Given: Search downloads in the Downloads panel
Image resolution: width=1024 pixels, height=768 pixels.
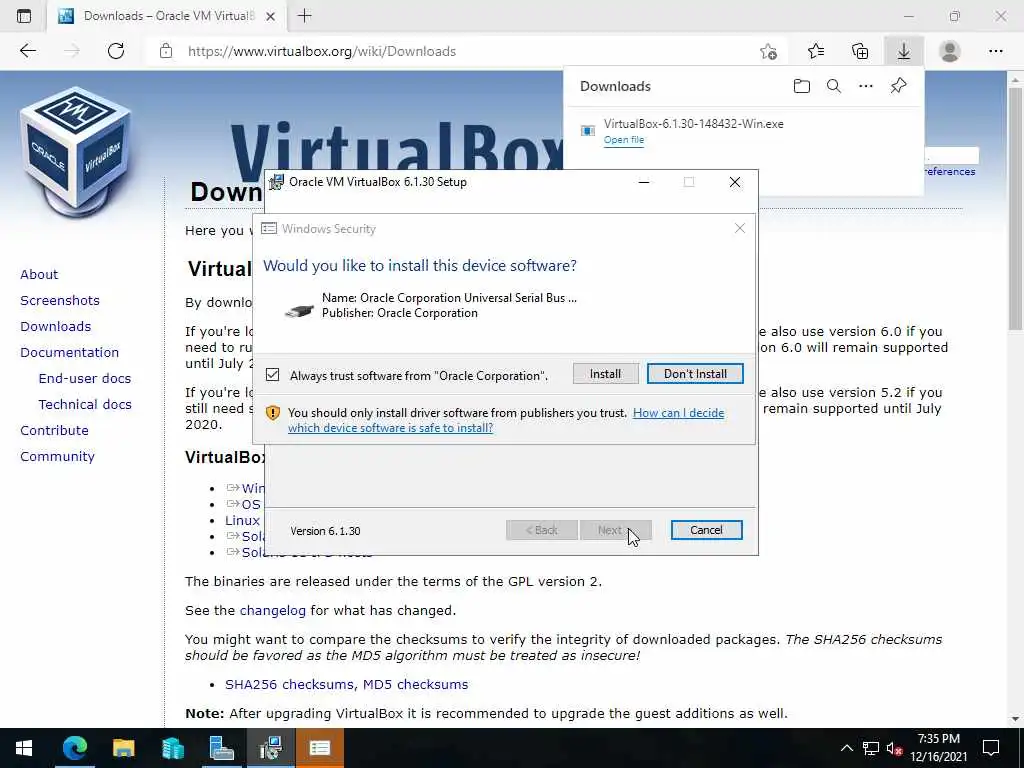Looking at the screenshot, I should pos(834,86).
